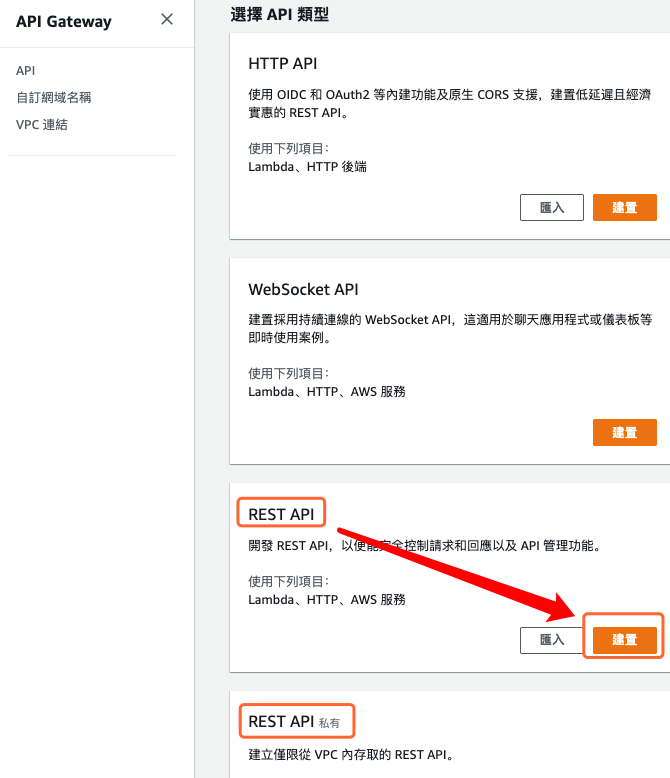Click the highlighted REST API heading
This screenshot has height=778, width=670.
tap(281, 514)
